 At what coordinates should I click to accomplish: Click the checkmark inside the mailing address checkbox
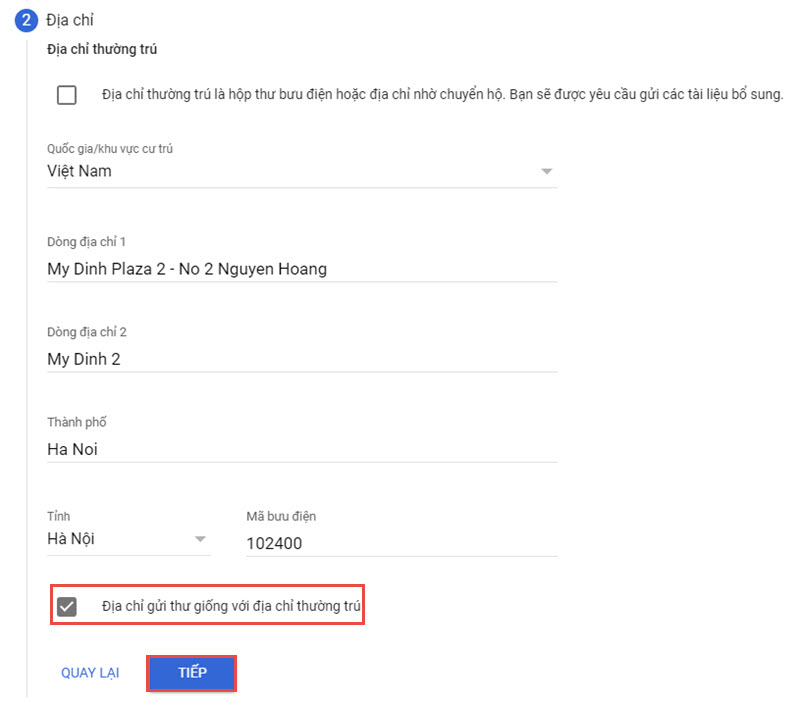click(x=66, y=605)
